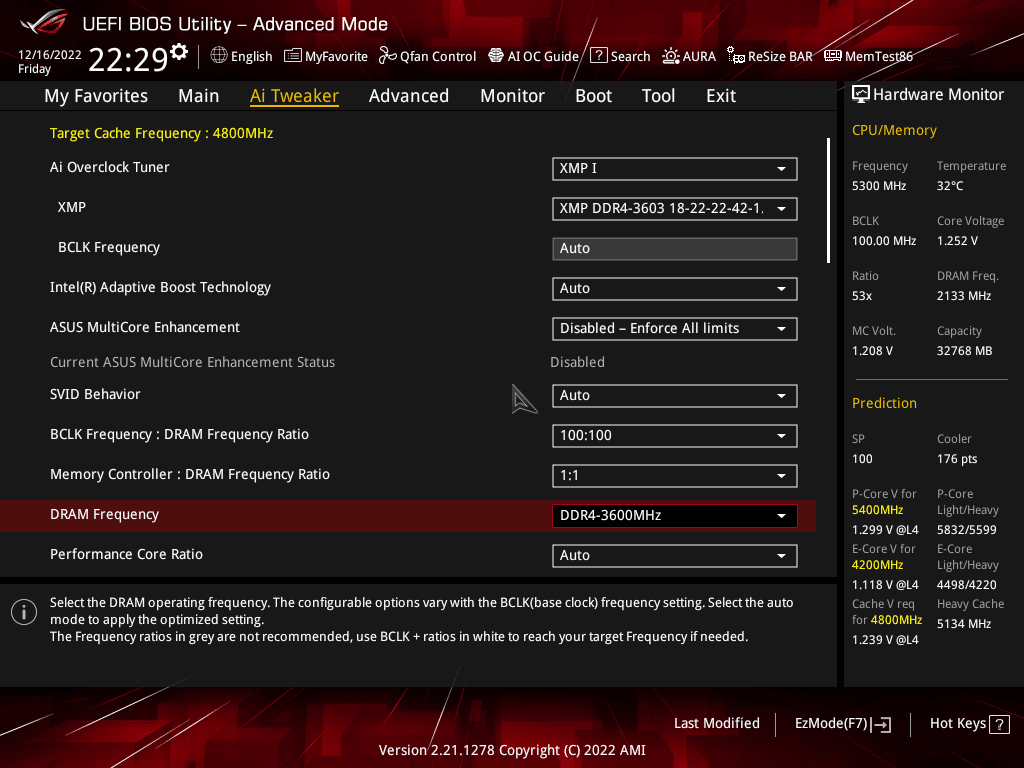Click Current ASUS MultiCore Enhancement Status label
Viewport: 1024px width, 768px height.
click(193, 362)
